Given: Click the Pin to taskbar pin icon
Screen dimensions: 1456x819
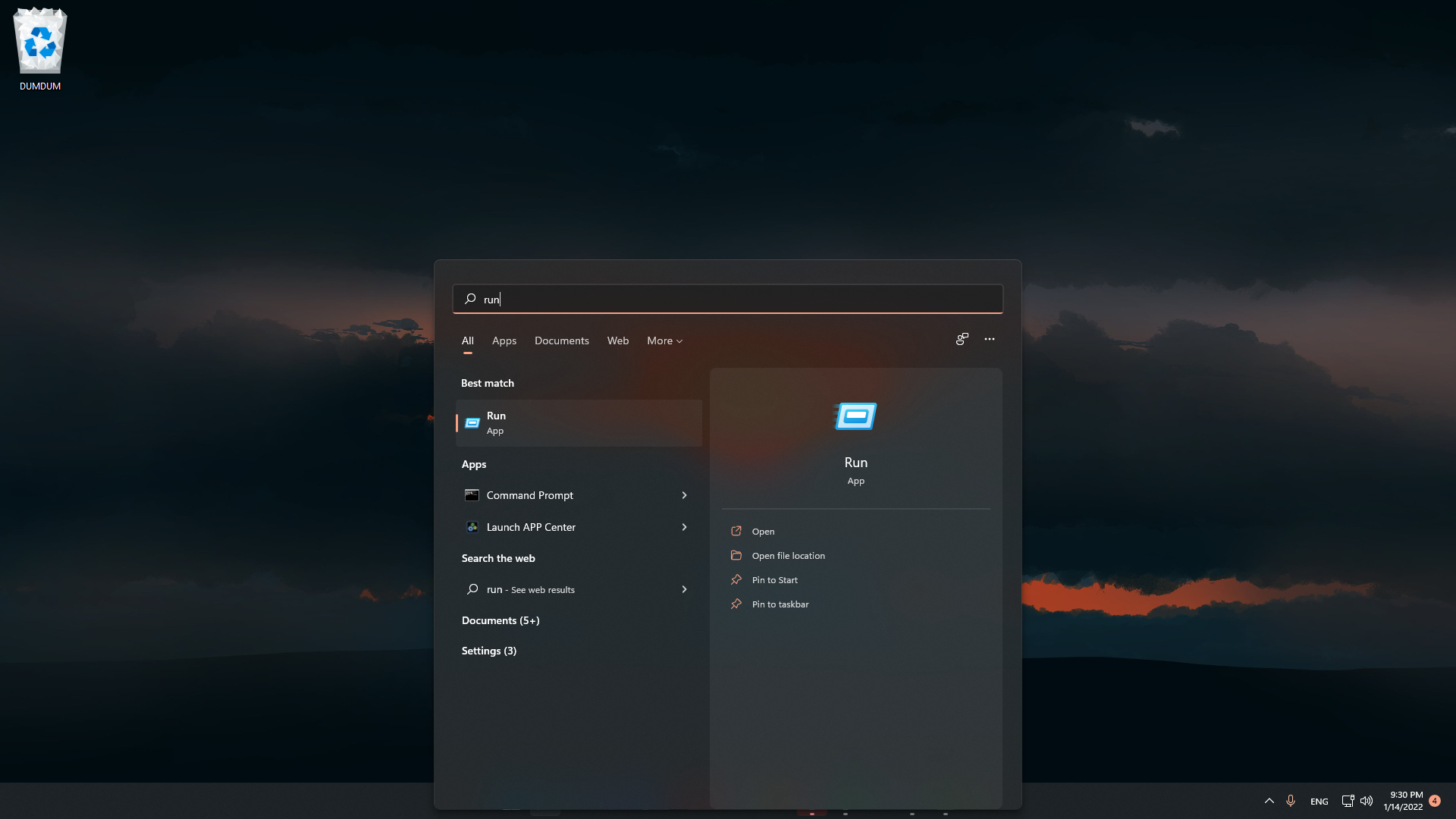Looking at the screenshot, I should pyautogui.click(x=736, y=604).
